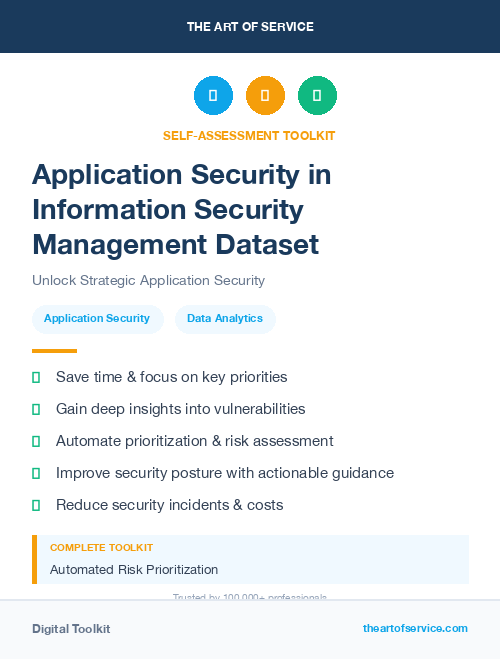
Task: Select the Application Security tag
Action: click(x=97, y=319)
